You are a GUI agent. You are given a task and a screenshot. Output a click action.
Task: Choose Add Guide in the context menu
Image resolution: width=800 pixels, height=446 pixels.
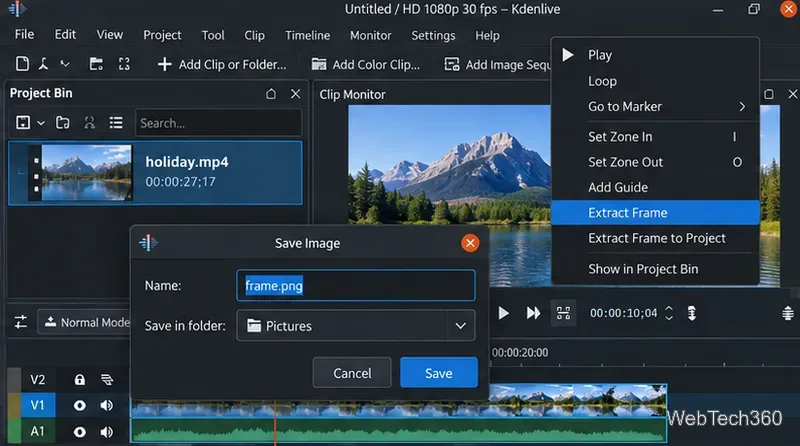pyautogui.click(x=655, y=187)
